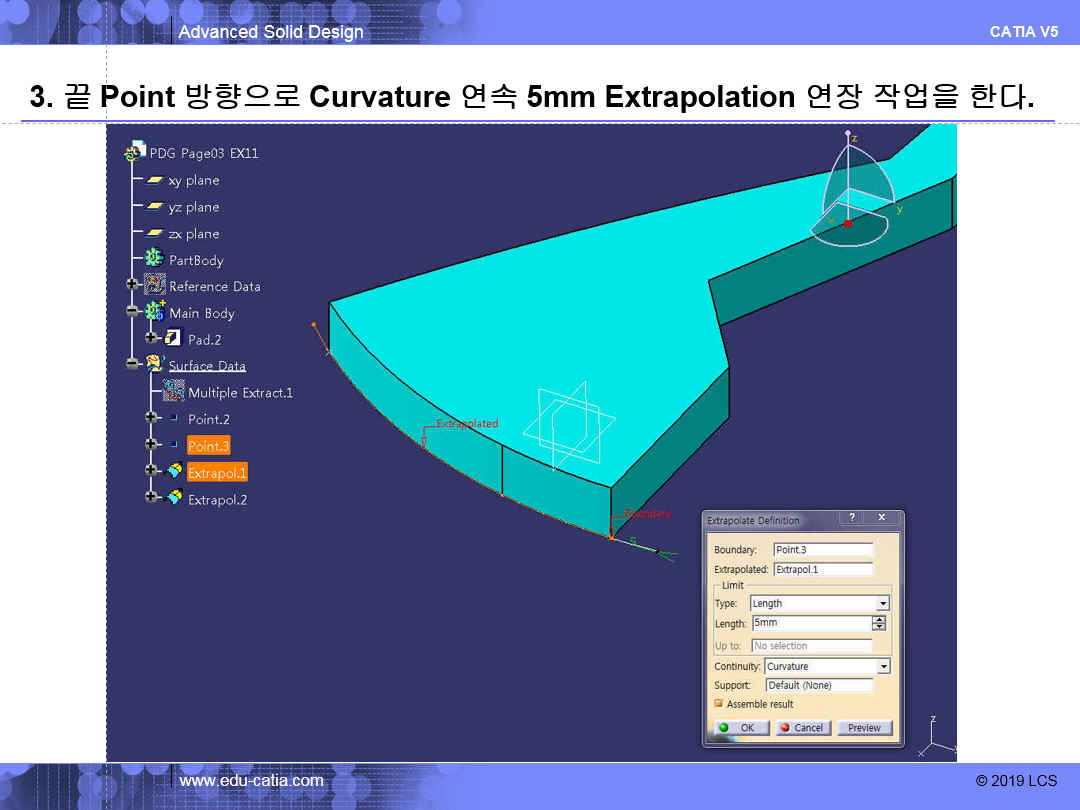Click the PDG Page03 EX11 root part icon
Screen dimensions: 1080x810
134,153
